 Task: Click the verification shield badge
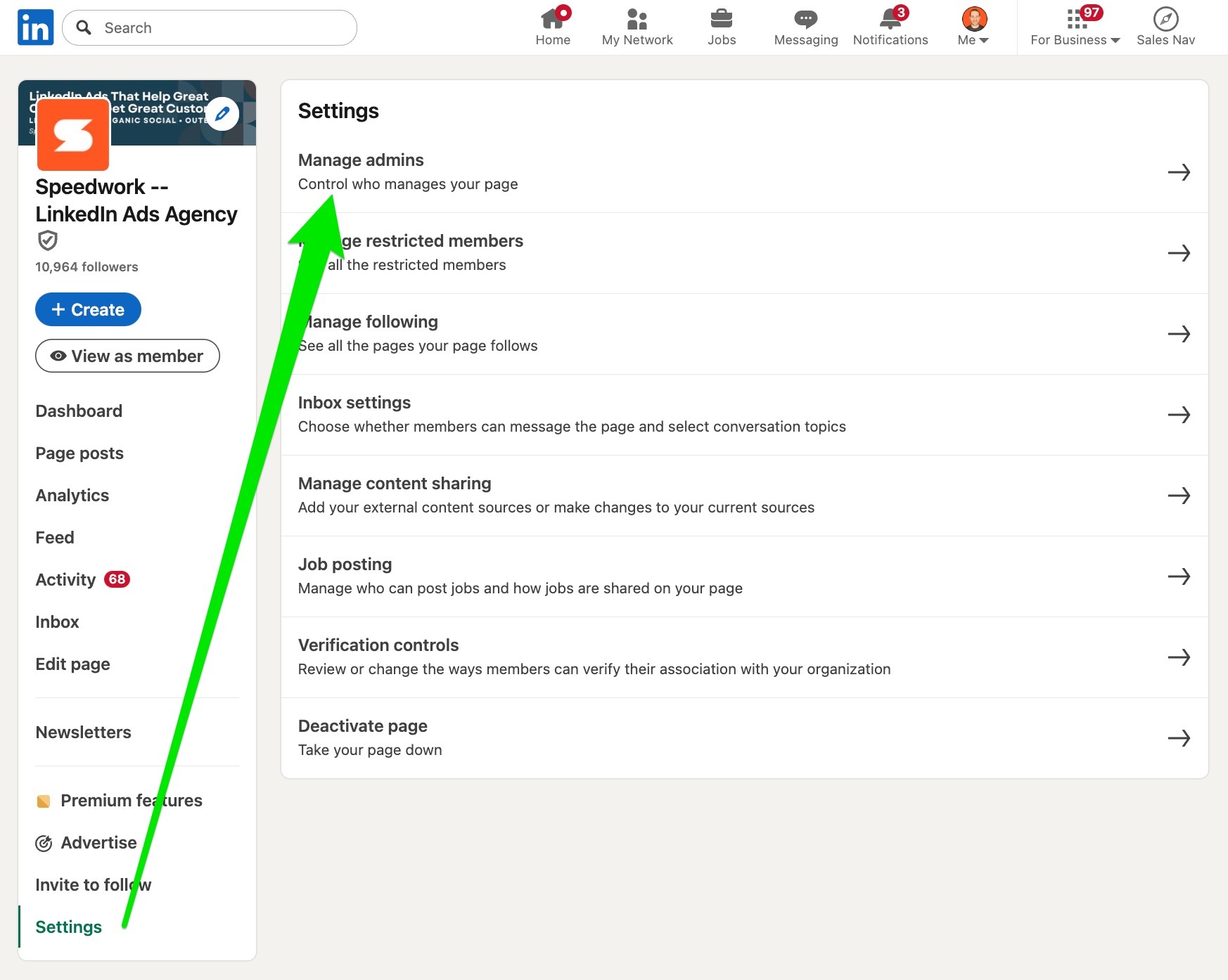pyautogui.click(x=47, y=240)
